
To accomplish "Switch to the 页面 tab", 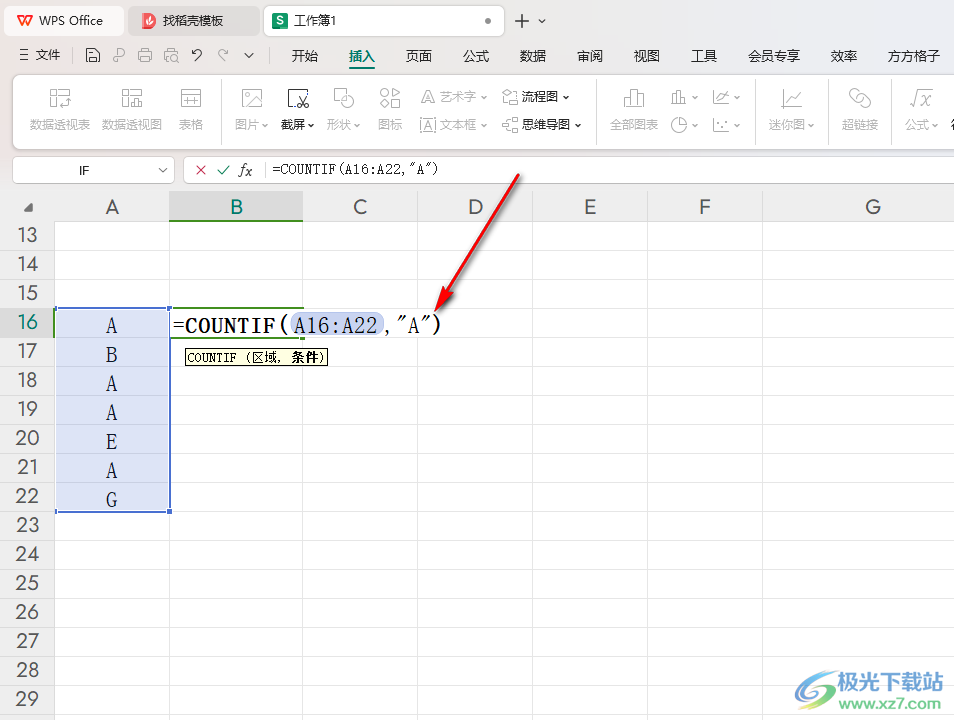I will click(x=419, y=56).
